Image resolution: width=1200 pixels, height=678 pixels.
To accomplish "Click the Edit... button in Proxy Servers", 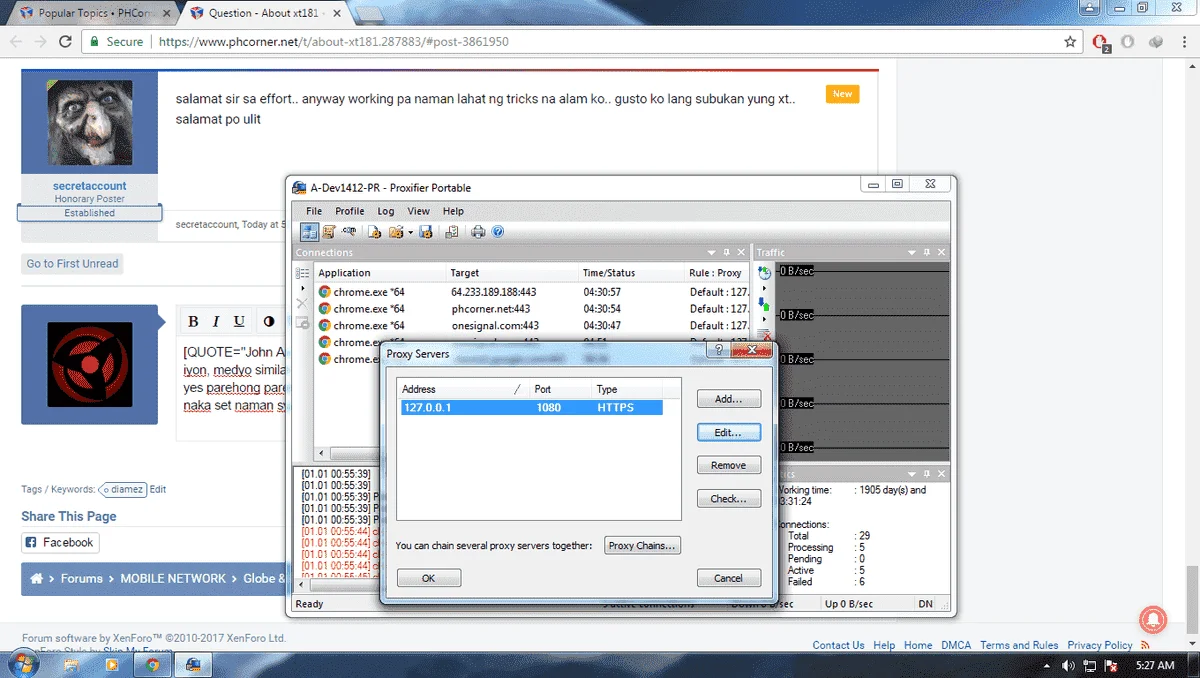I will pos(728,432).
